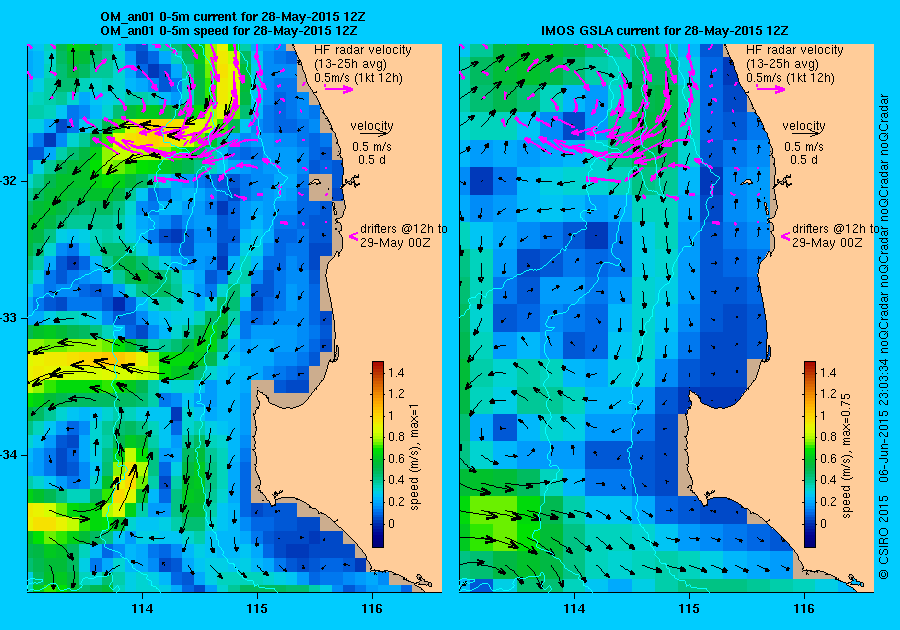Screen dimensions: 900x630
Task: Click the 'velocity' legend label on right map
Action: point(804,125)
